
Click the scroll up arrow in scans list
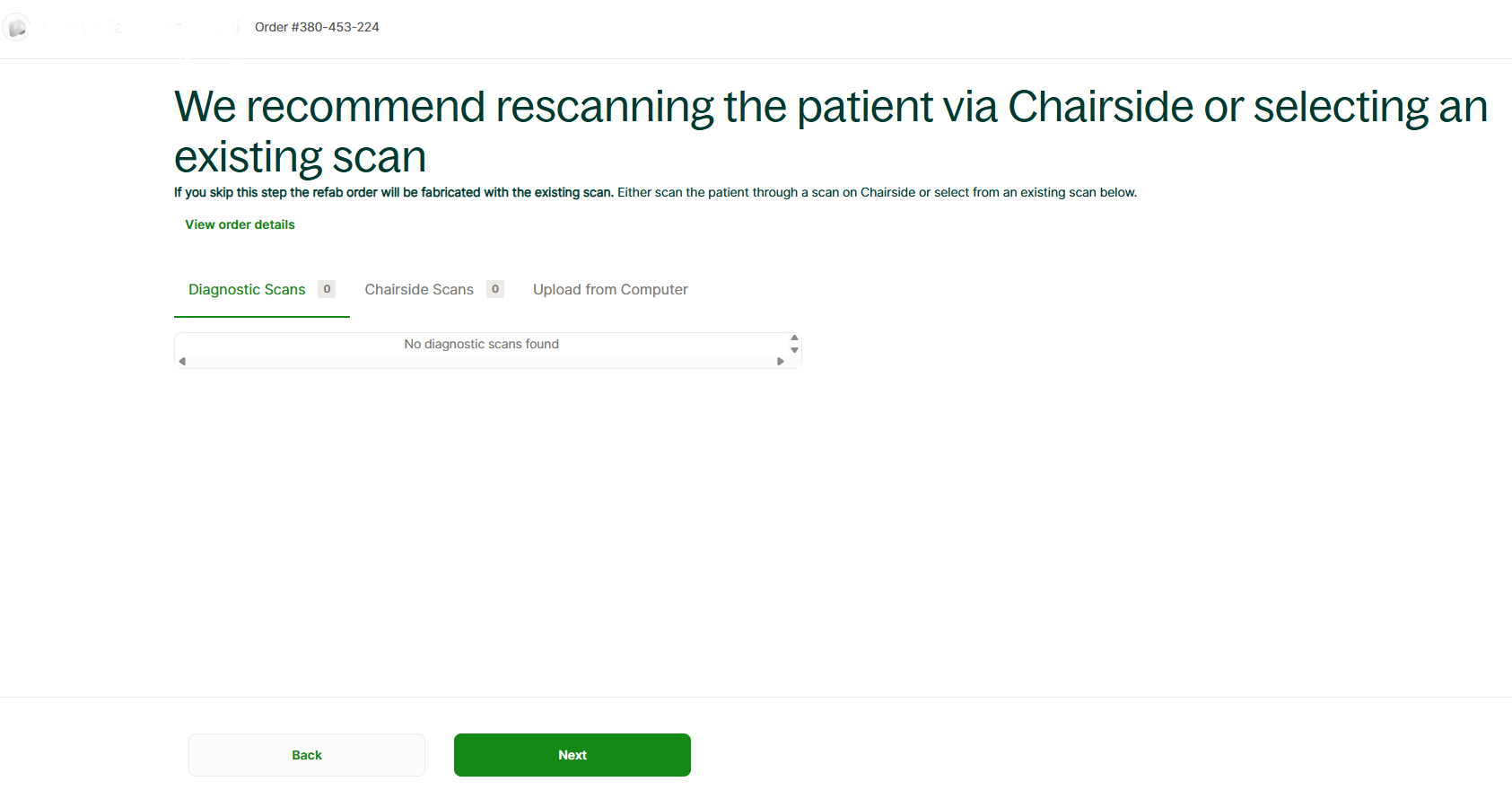[x=794, y=338]
